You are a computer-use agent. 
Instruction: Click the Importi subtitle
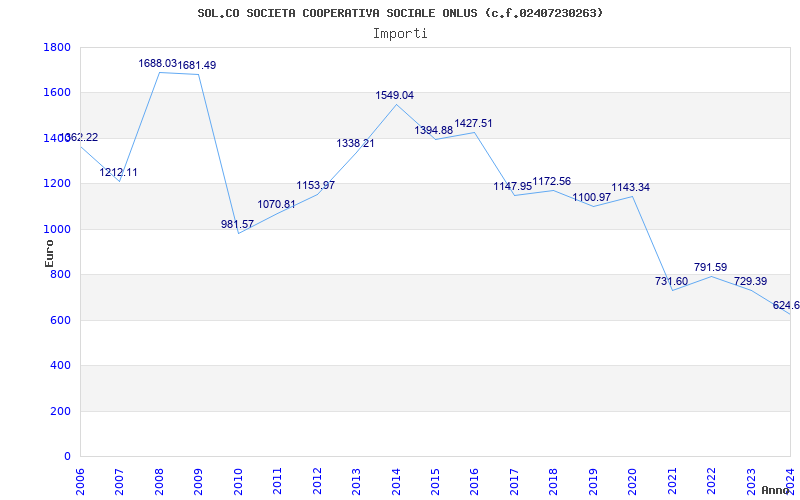400,34
